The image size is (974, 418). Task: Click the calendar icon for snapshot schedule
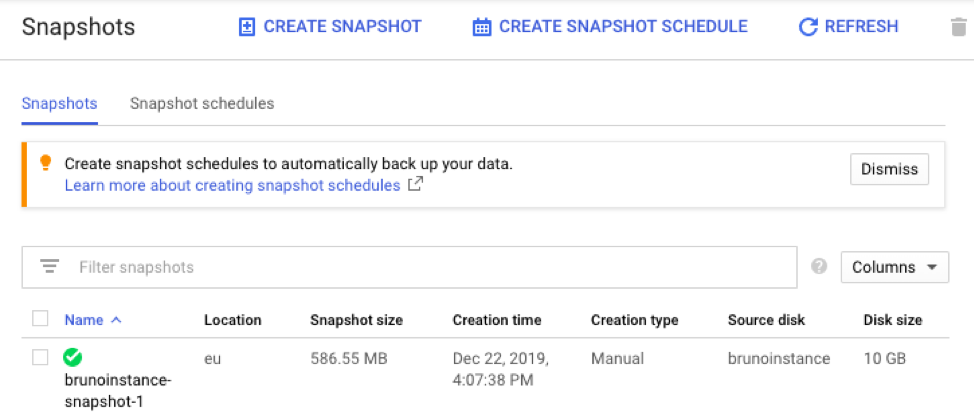point(482,27)
